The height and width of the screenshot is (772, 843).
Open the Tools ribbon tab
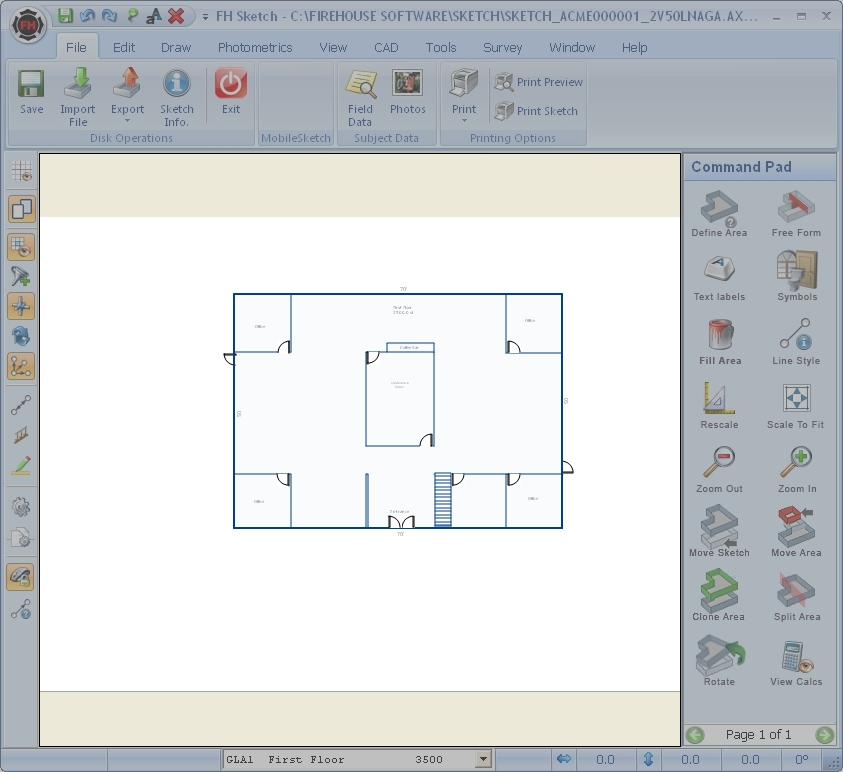click(441, 47)
